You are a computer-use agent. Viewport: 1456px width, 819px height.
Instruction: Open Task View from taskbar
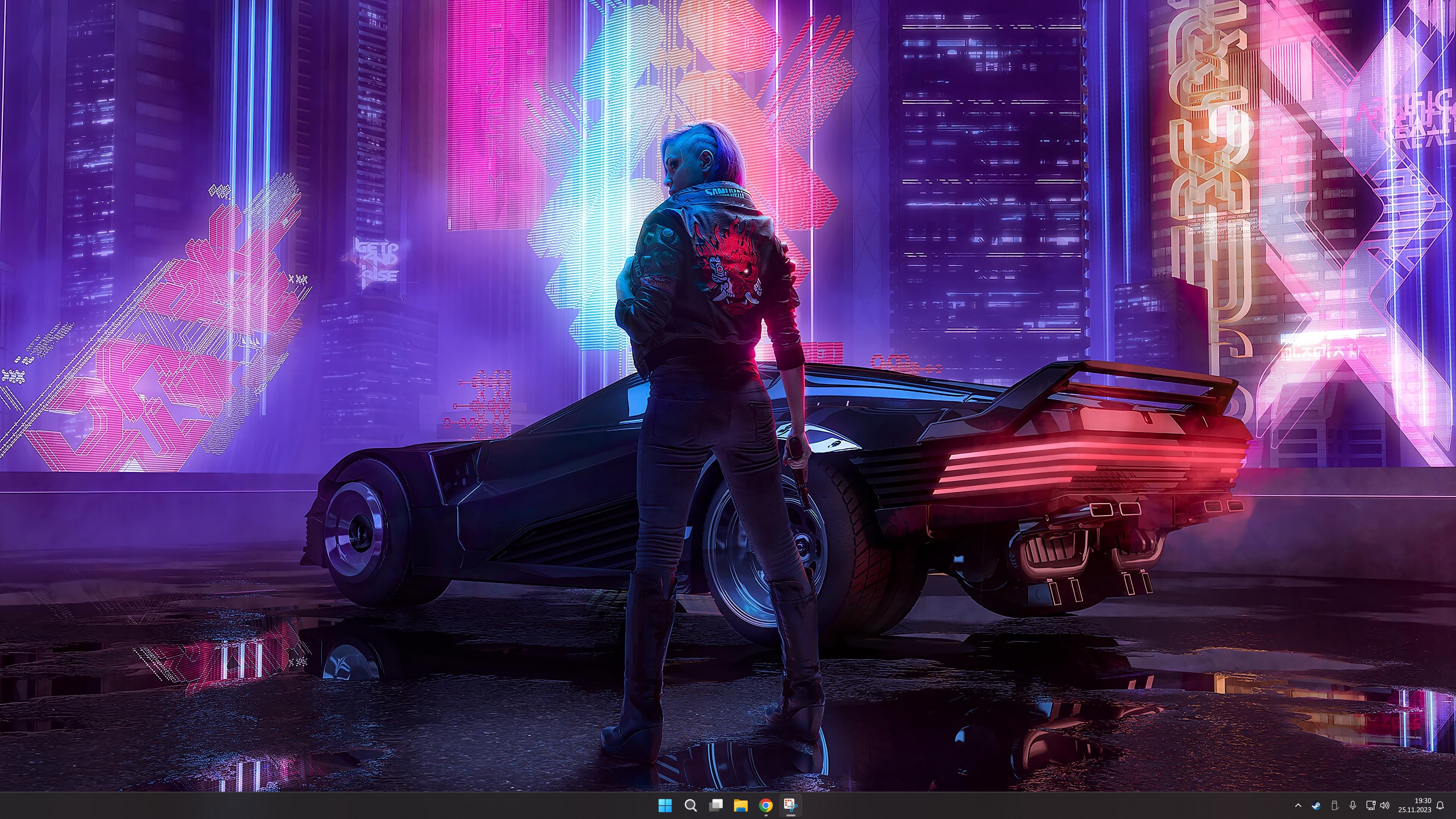coord(715,805)
